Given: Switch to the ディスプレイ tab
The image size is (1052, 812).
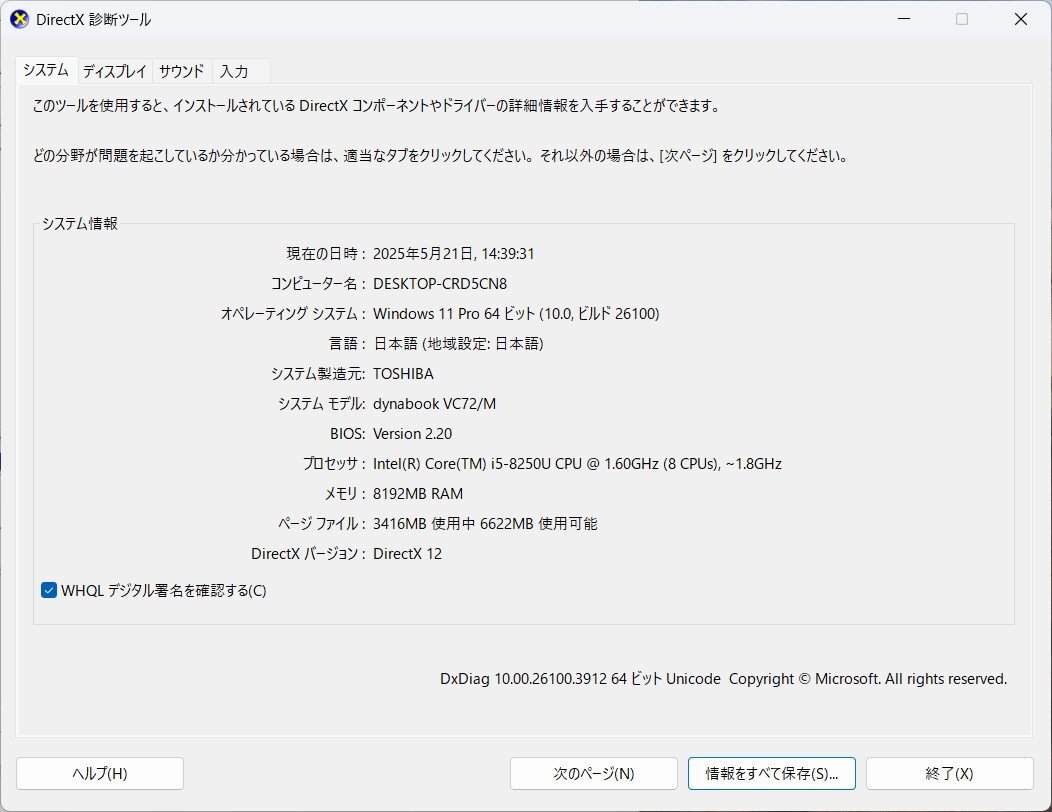Looking at the screenshot, I should point(114,71).
